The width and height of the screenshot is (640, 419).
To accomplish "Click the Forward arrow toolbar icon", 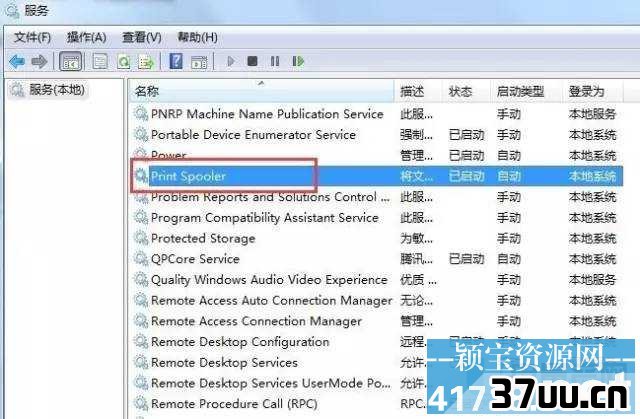I will (39, 62).
